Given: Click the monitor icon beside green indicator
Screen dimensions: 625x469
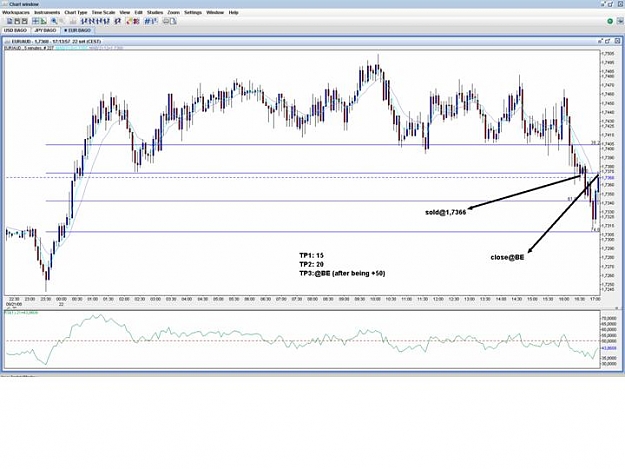Looking at the screenshot, I should pos(620,21).
